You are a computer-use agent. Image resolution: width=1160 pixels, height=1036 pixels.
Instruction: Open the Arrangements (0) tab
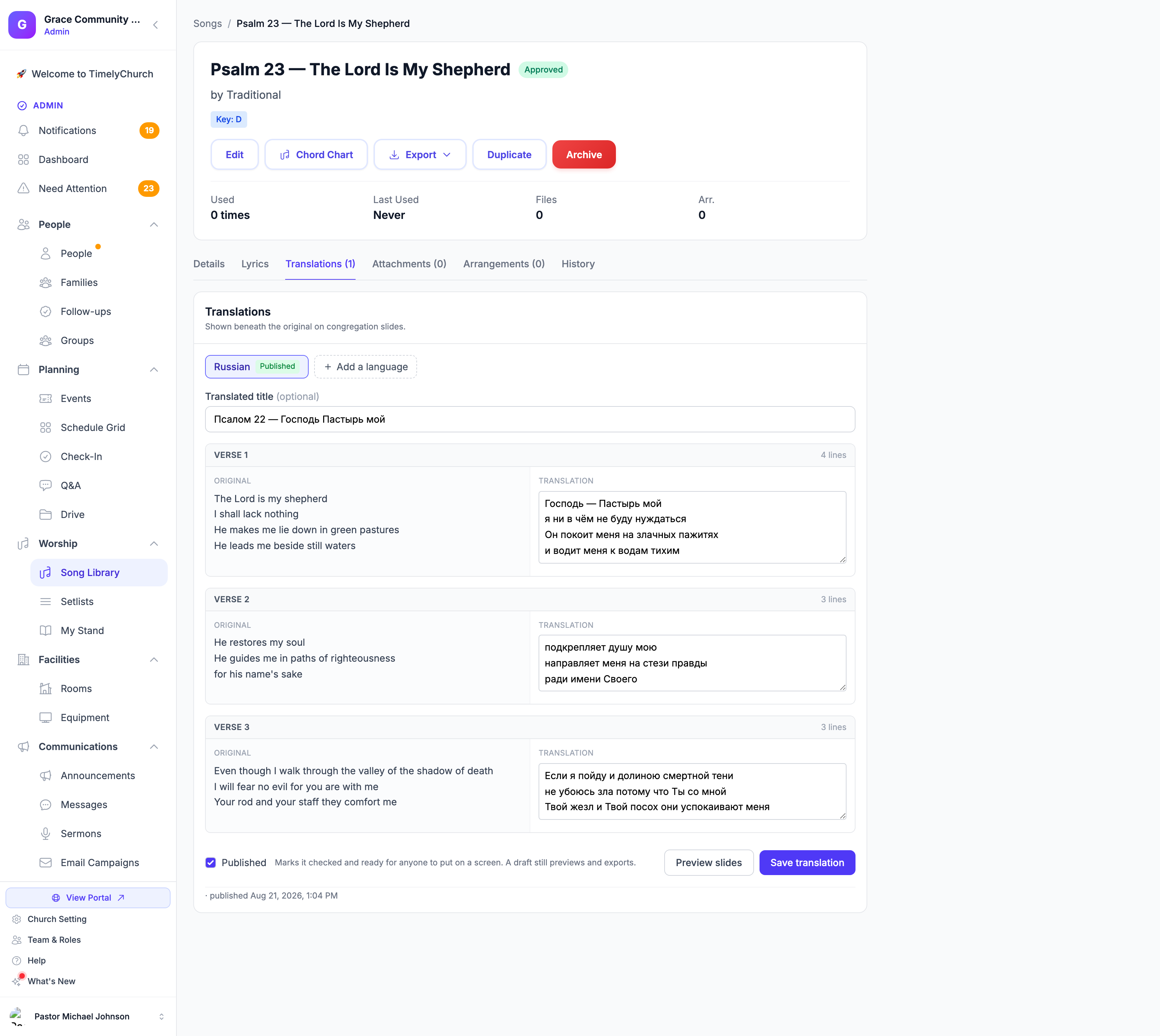coord(504,264)
